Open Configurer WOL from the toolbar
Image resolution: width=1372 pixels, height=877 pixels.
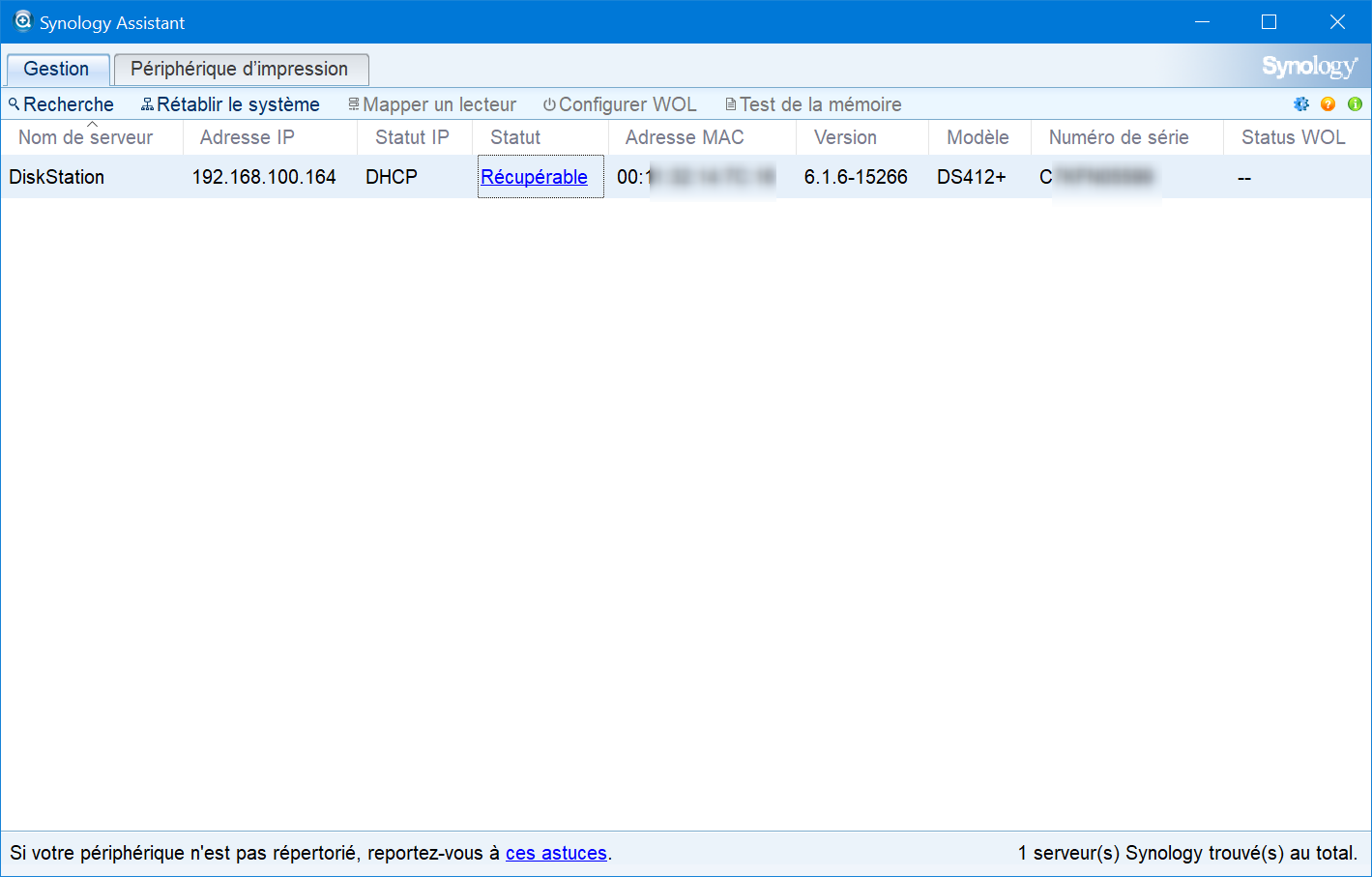pos(620,104)
